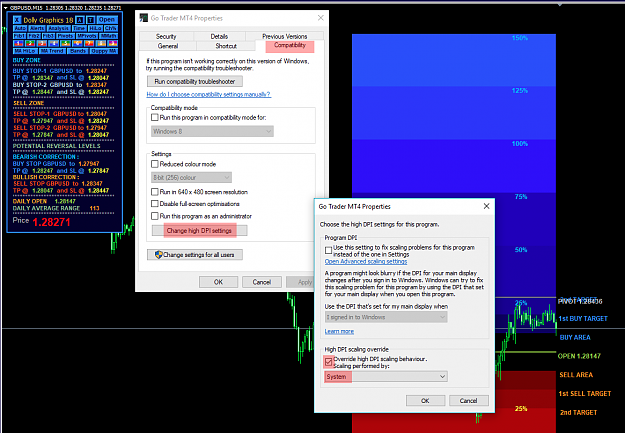Click the Ch% button in Dolly panel
The height and width of the screenshot is (433, 625).
pyautogui.click(x=111, y=28)
